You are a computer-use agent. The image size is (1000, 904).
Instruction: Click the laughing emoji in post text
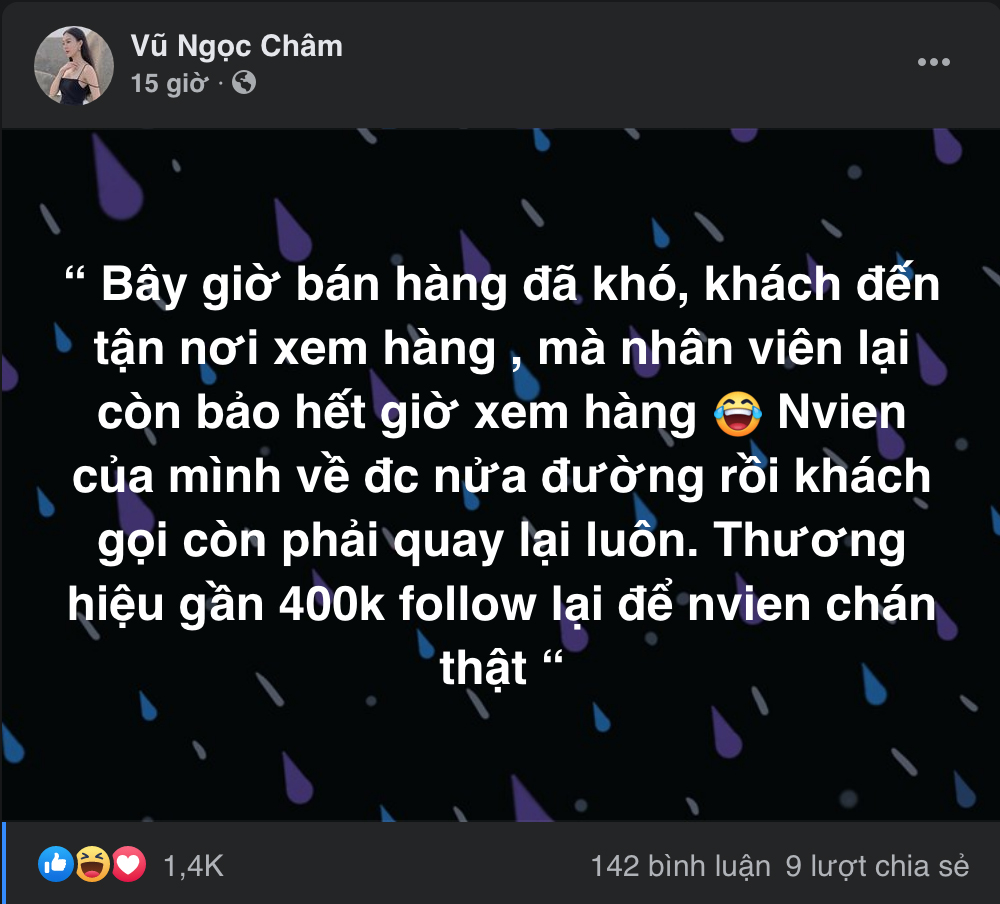pos(737,413)
